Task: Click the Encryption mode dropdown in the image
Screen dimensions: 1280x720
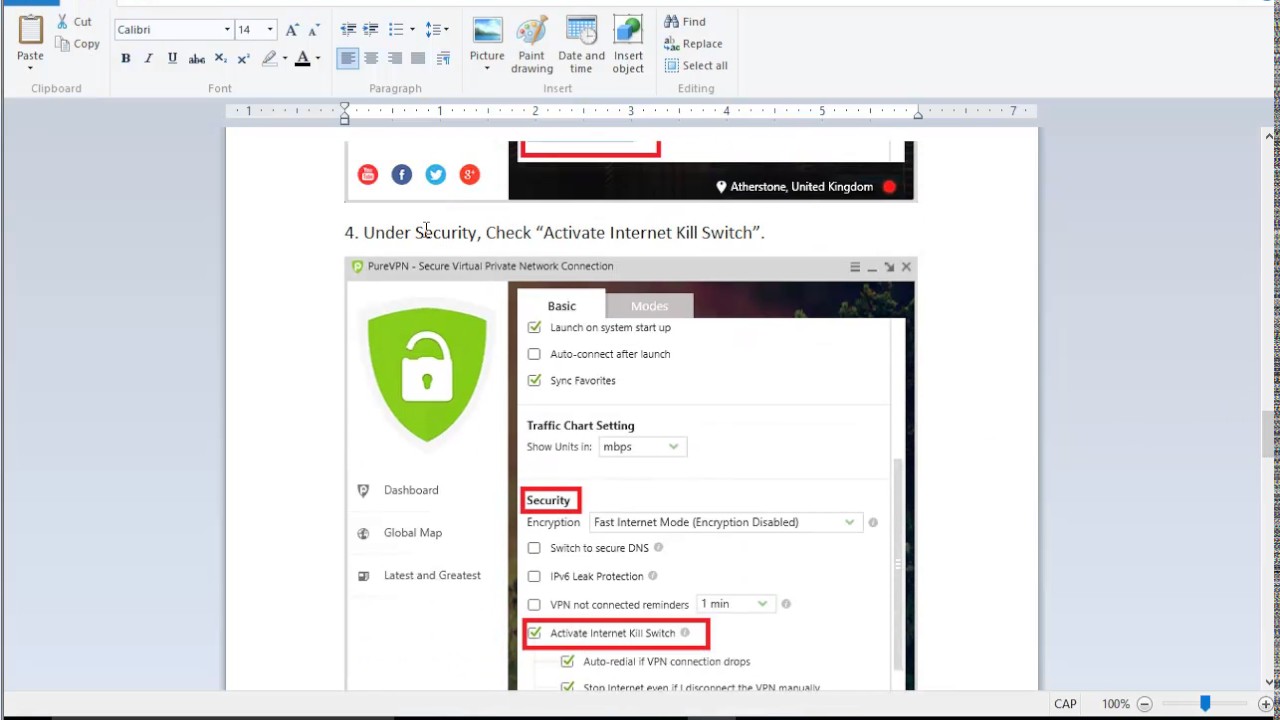Action: (x=724, y=522)
